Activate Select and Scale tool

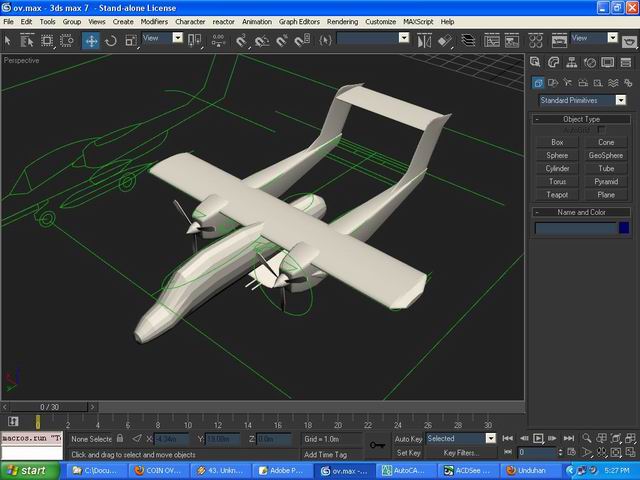click(131, 40)
